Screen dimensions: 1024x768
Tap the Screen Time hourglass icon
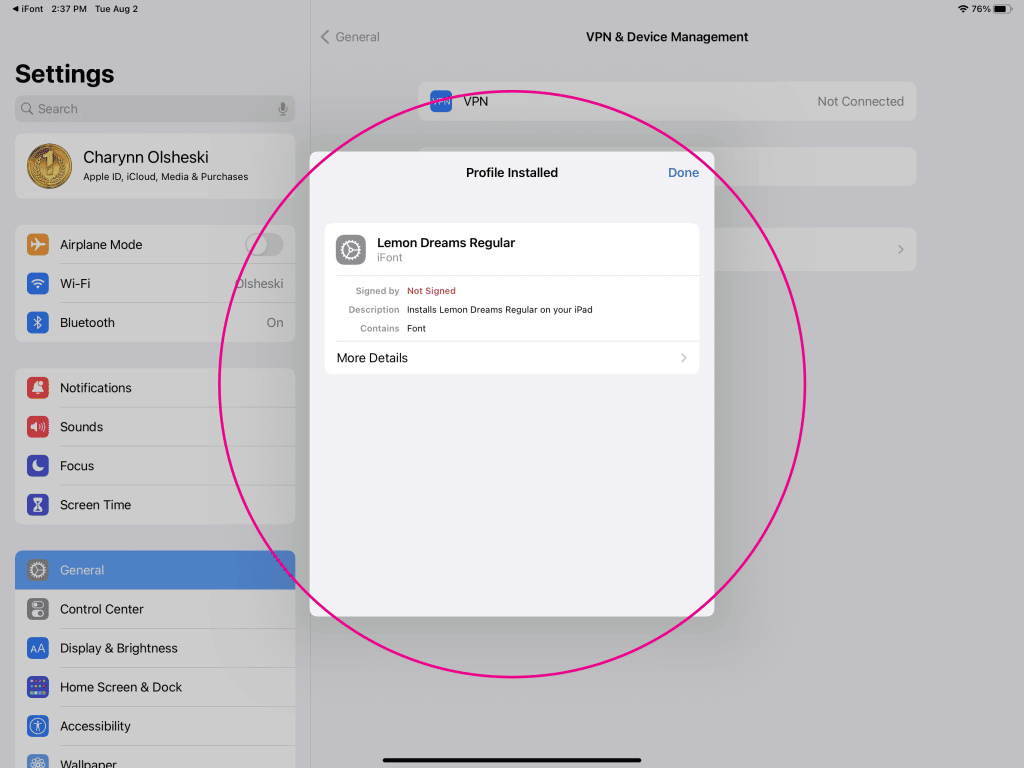(38, 505)
